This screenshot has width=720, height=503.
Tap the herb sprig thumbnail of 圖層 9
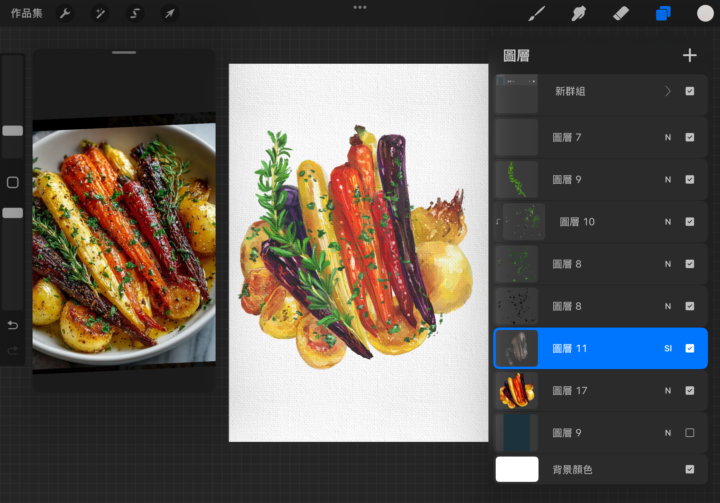tap(517, 180)
